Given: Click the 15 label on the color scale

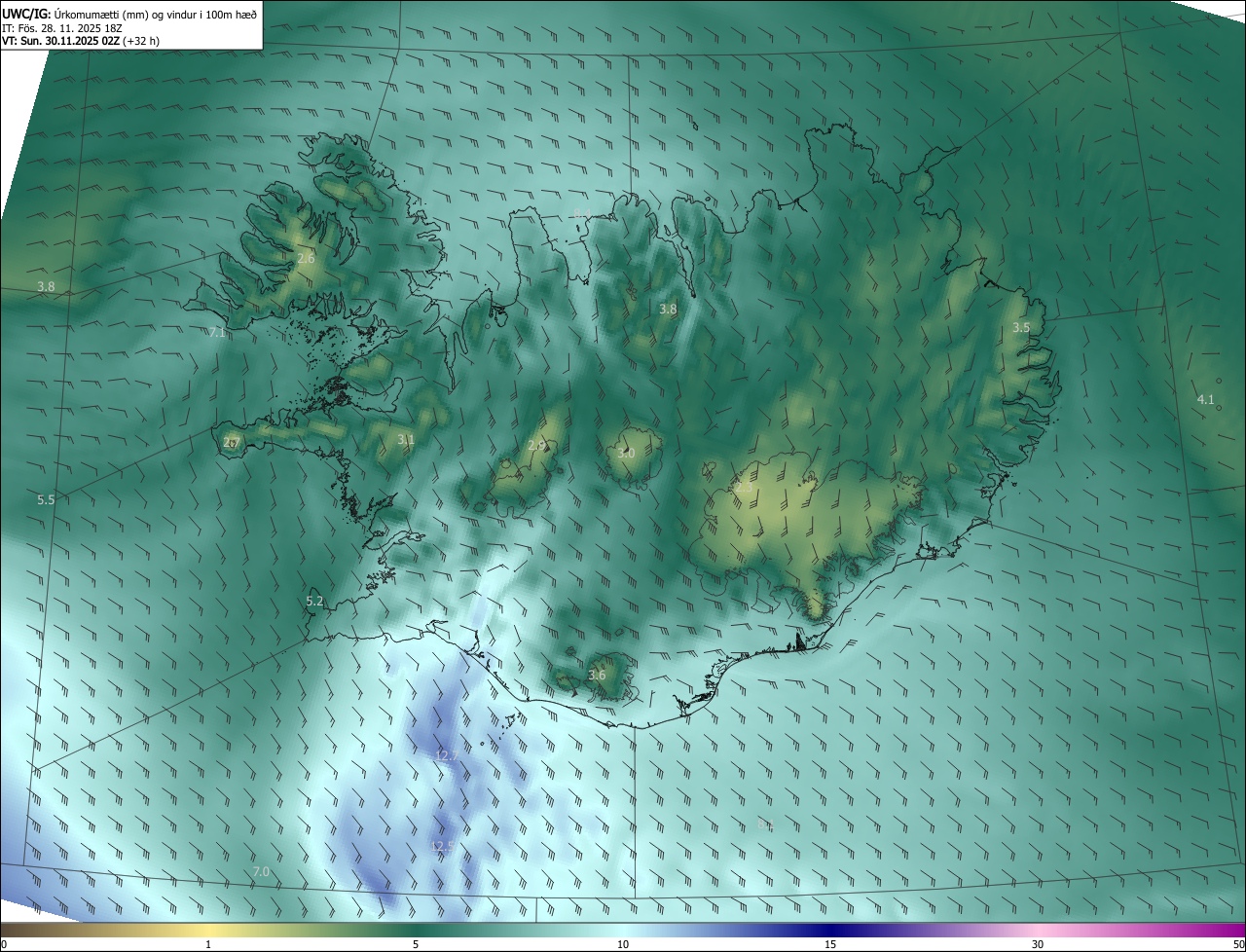Looking at the screenshot, I should tap(830, 944).
